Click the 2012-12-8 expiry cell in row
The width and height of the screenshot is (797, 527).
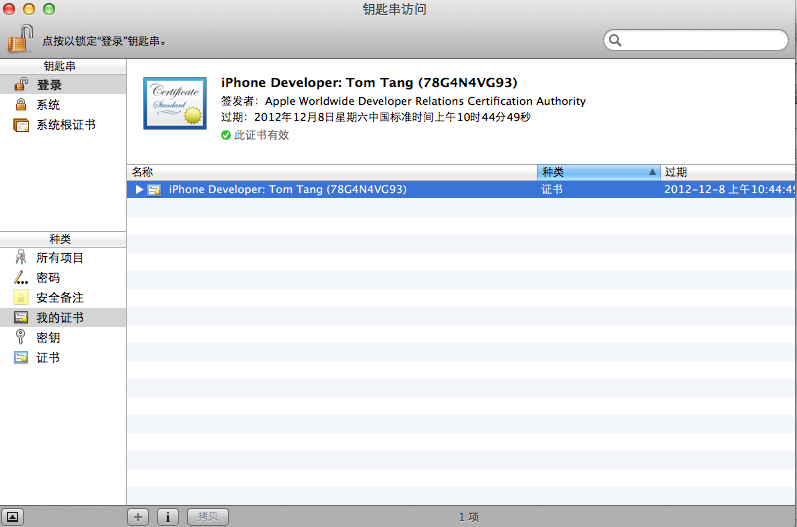729,190
